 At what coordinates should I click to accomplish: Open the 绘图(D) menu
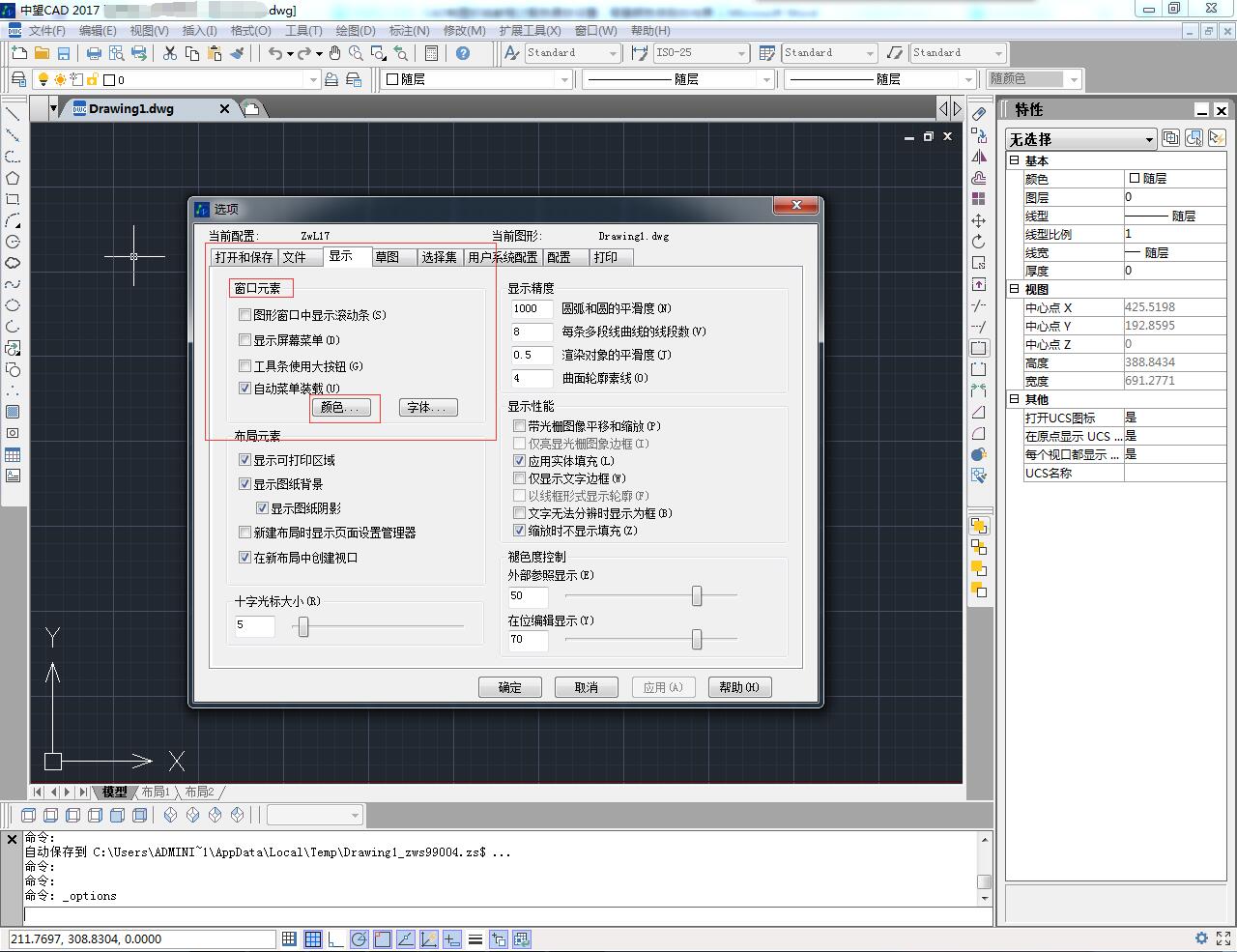[356, 30]
